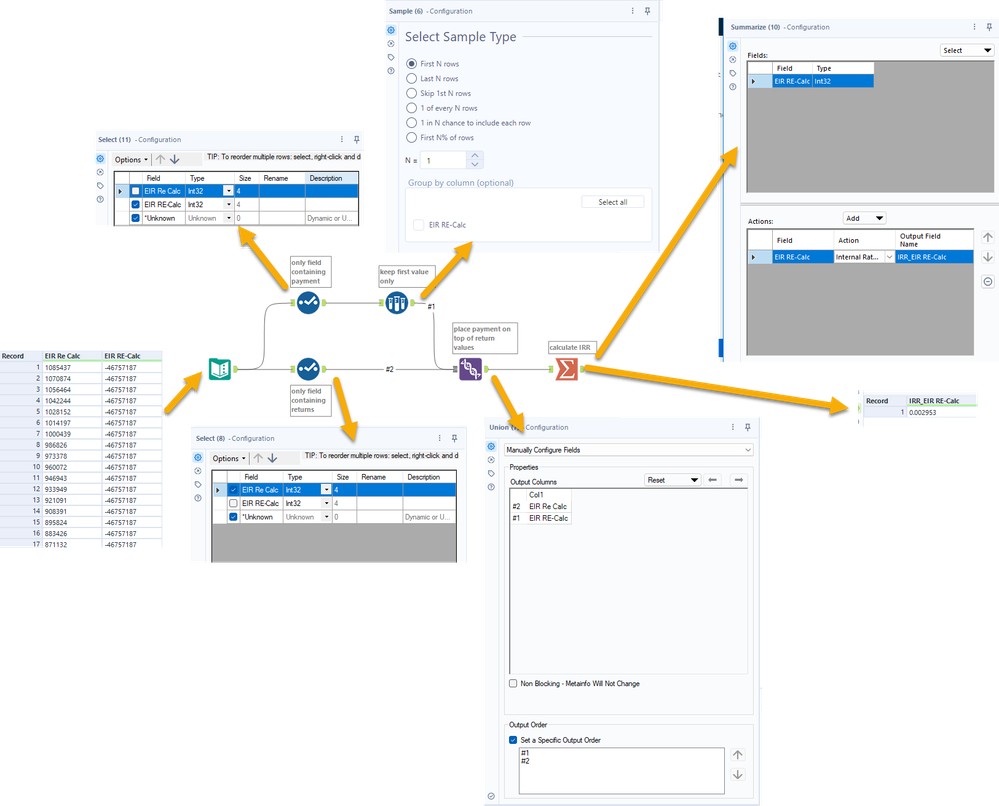Choose the Last N rows radio option
Viewport: 999px width, 806px height.
point(412,78)
